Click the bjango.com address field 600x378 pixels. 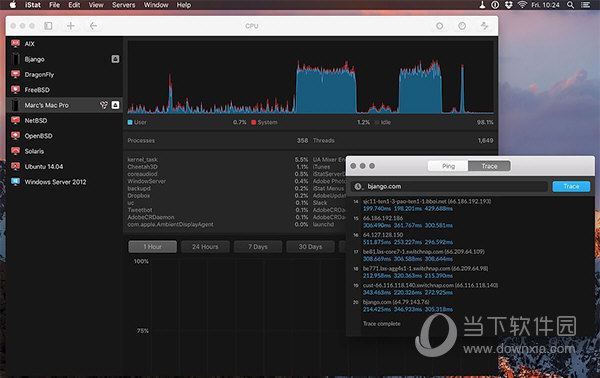coord(449,186)
